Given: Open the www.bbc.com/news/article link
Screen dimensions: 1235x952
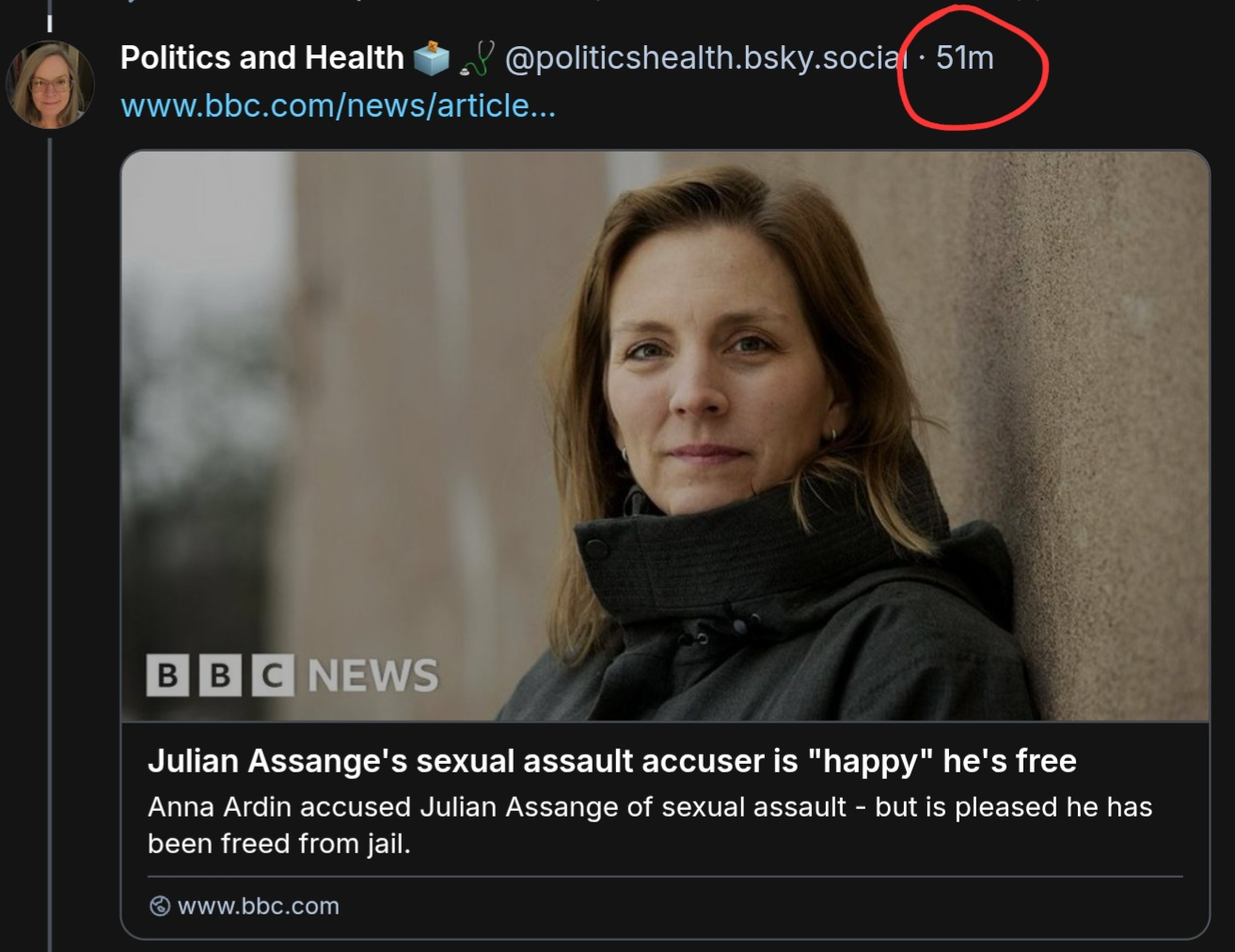Looking at the screenshot, I should pos(338,105).
